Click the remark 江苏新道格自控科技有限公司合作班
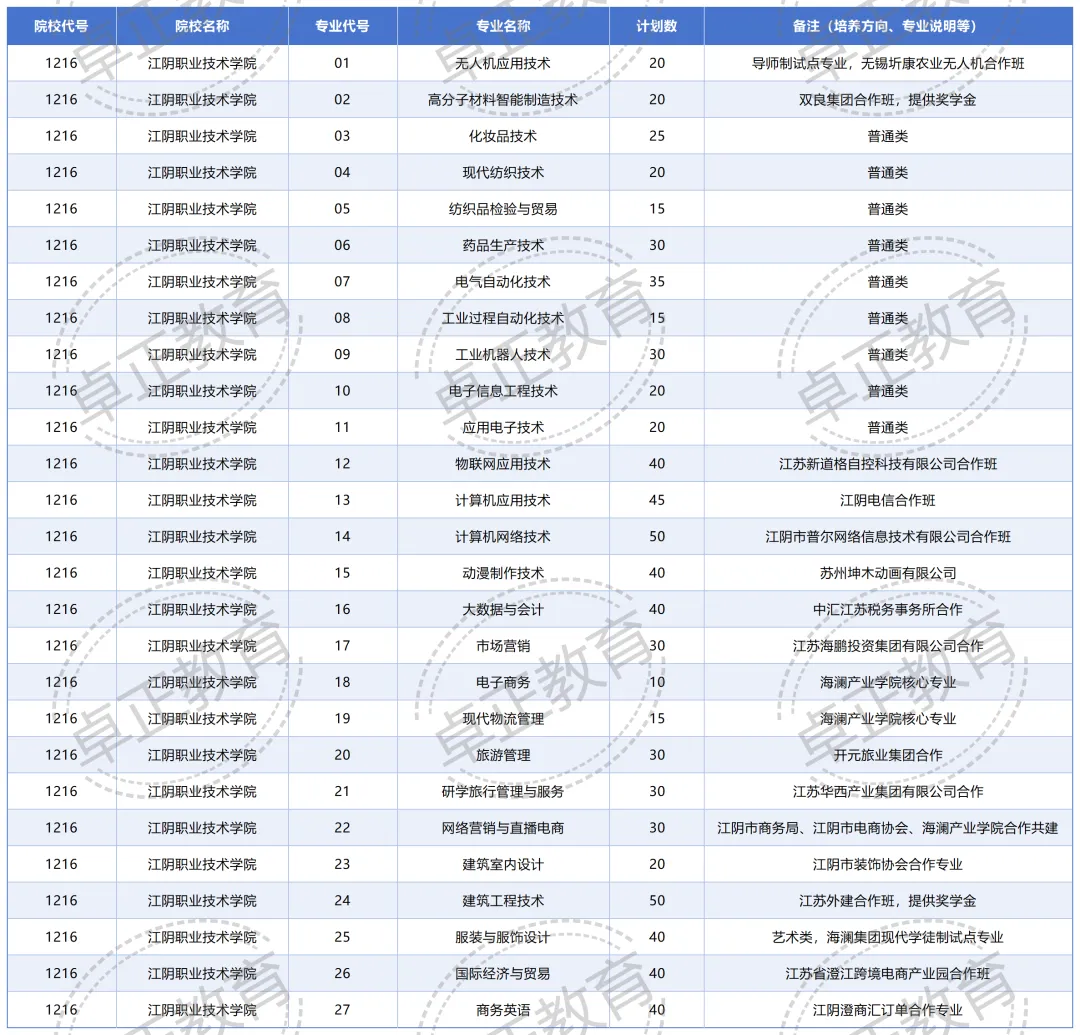The image size is (1080, 1035). tap(888, 464)
